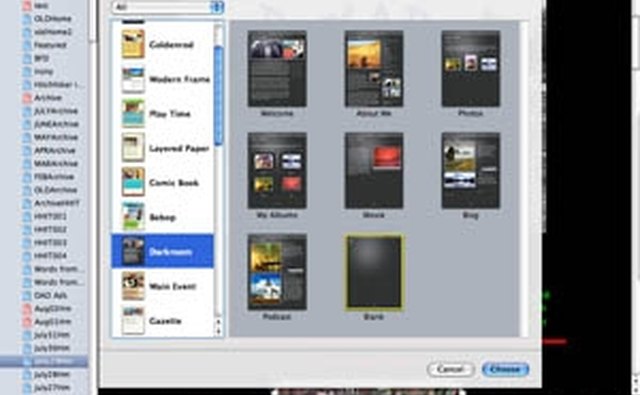The width and height of the screenshot is (640, 395).
Task: Choose the My Albums page template
Action: (x=277, y=171)
